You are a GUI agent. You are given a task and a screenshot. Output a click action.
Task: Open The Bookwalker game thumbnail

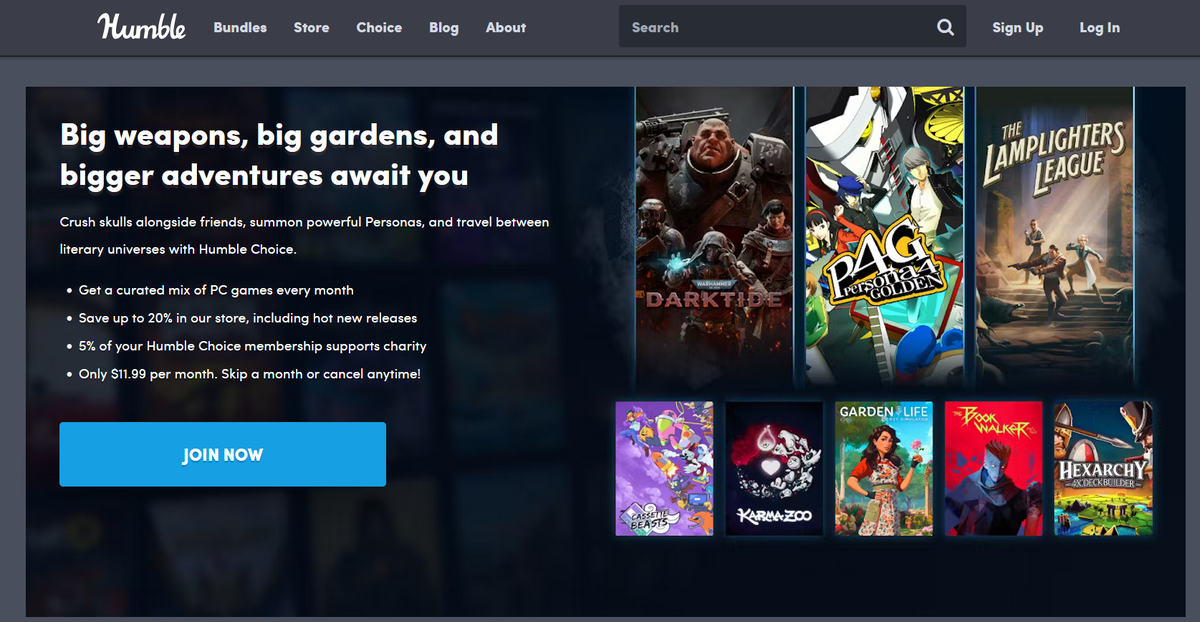(994, 468)
